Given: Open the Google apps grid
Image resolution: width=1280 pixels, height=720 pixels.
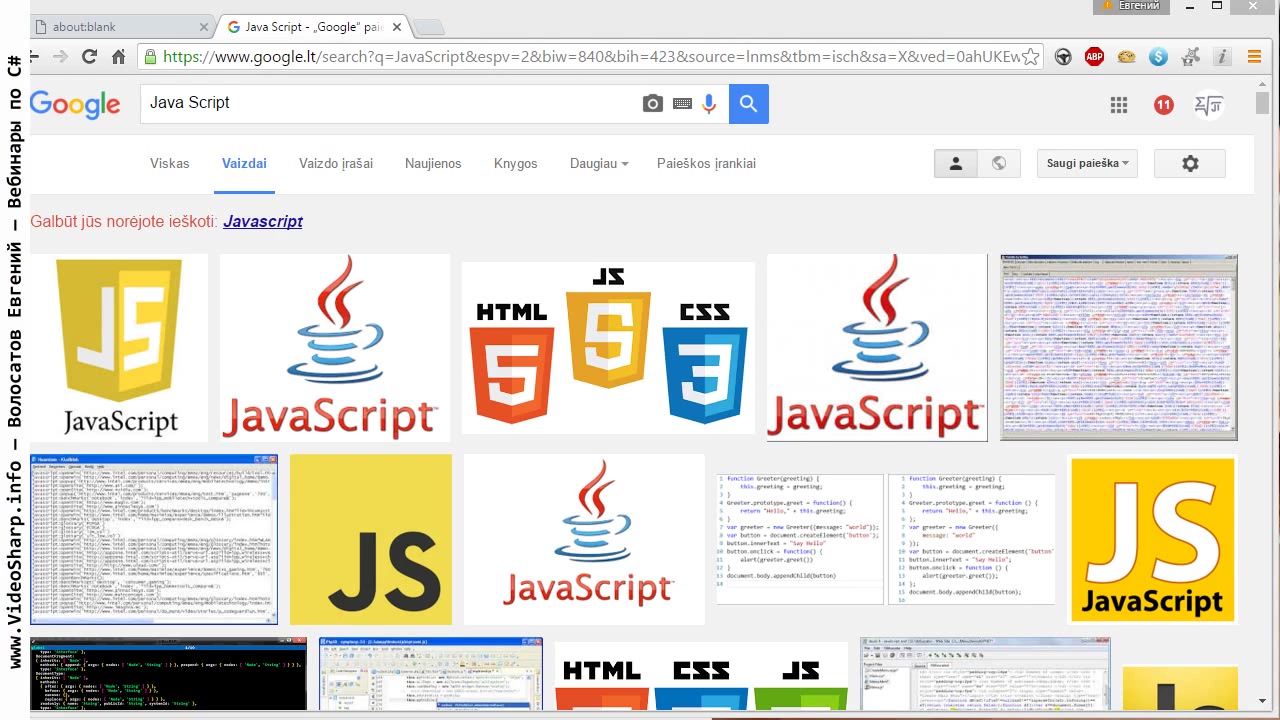Looking at the screenshot, I should tap(1119, 104).
